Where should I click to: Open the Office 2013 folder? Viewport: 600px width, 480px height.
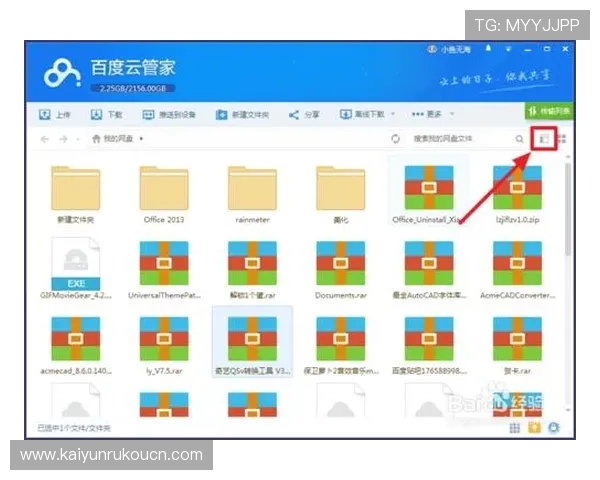(164, 194)
